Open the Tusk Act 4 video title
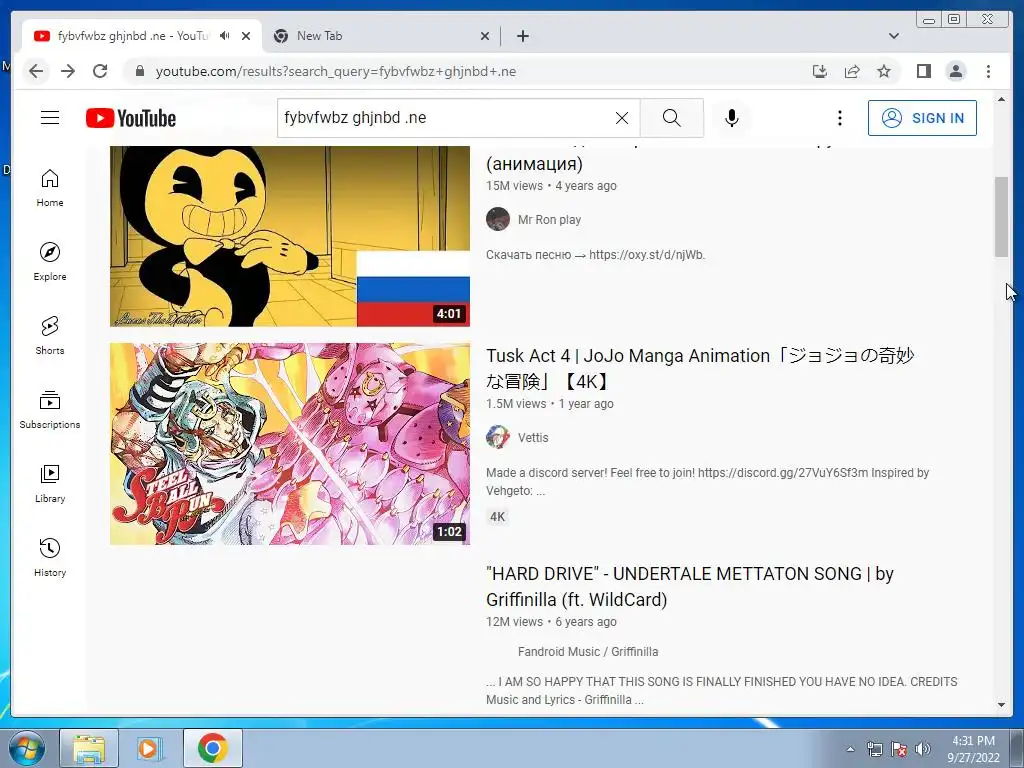 (699, 368)
